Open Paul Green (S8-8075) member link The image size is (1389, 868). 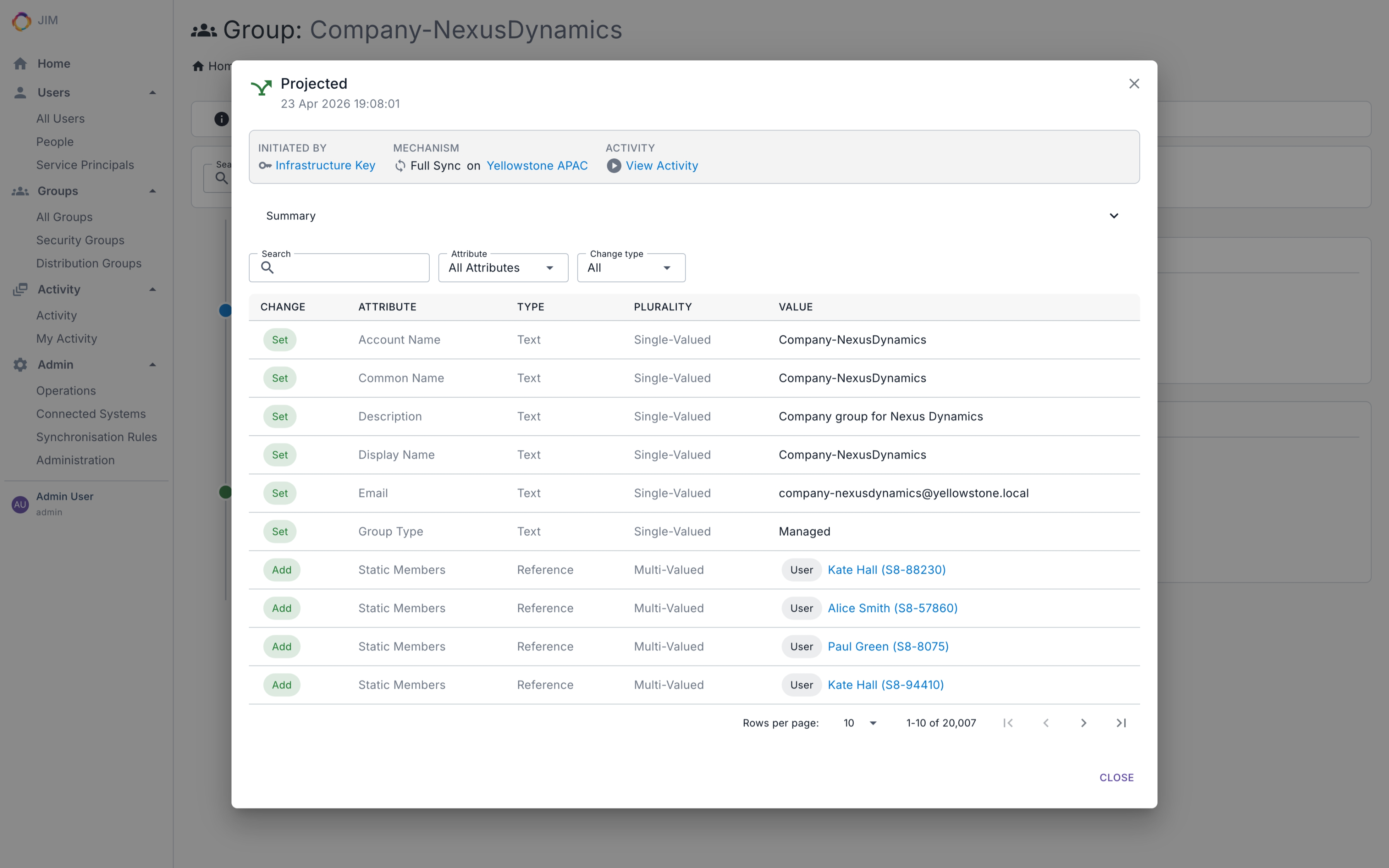pyautogui.click(x=887, y=647)
